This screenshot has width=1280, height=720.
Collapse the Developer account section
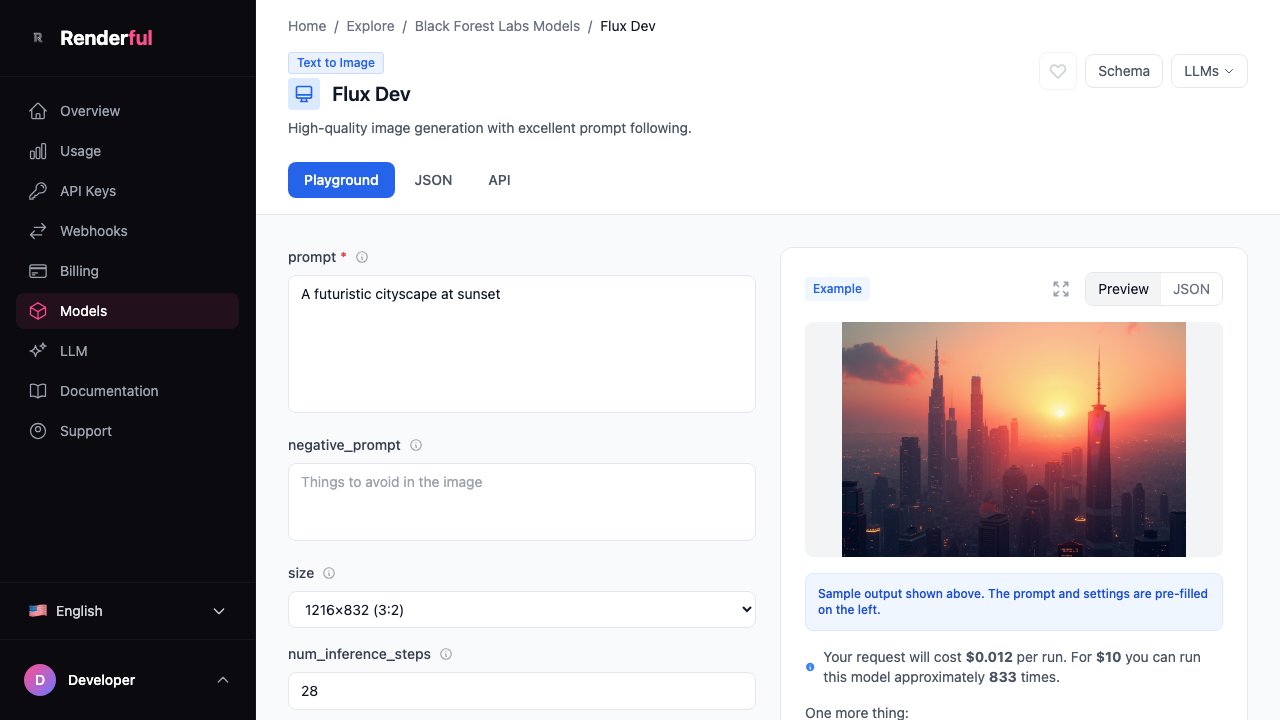click(x=222, y=680)
